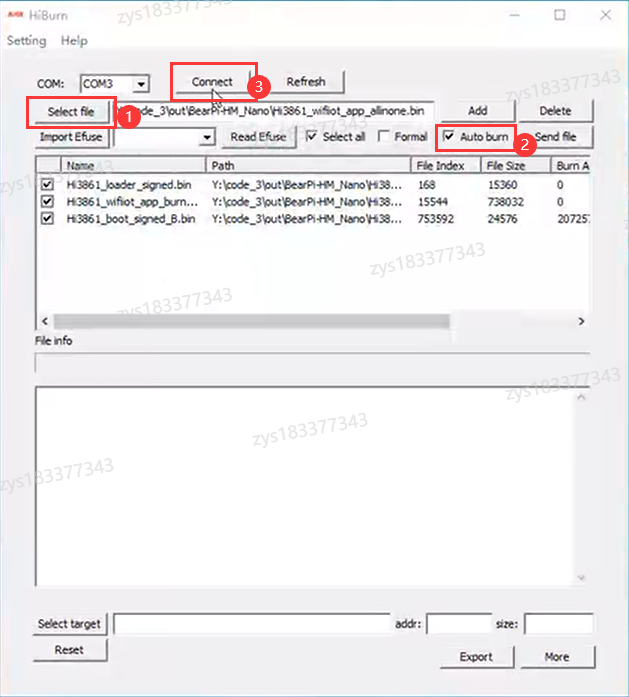Open the Setting menu
629x697 pixels.
pyautogui.click(x=27, y=41)
